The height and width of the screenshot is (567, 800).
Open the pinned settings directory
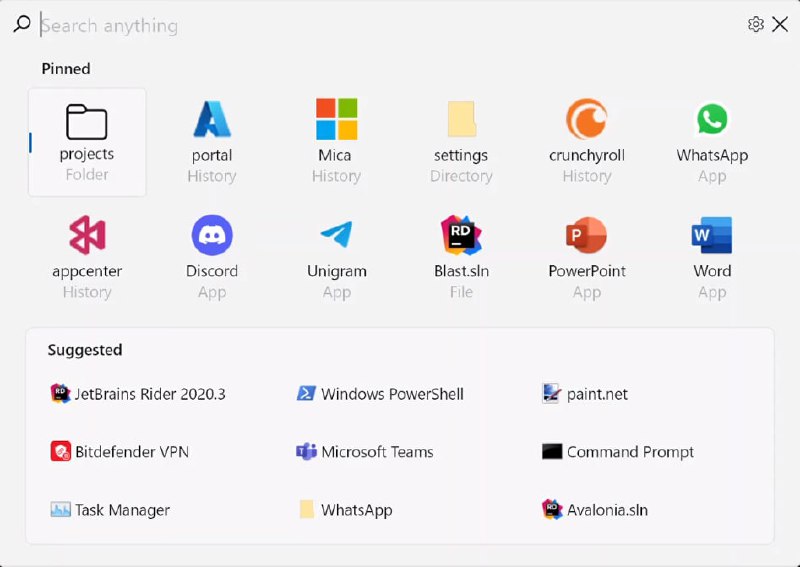coord(461,141)
